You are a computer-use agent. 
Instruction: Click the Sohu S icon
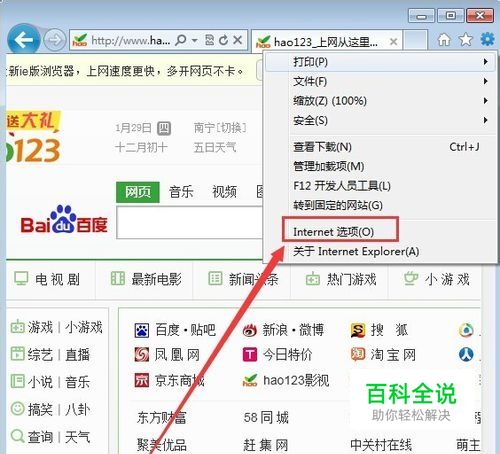[358, 330]
